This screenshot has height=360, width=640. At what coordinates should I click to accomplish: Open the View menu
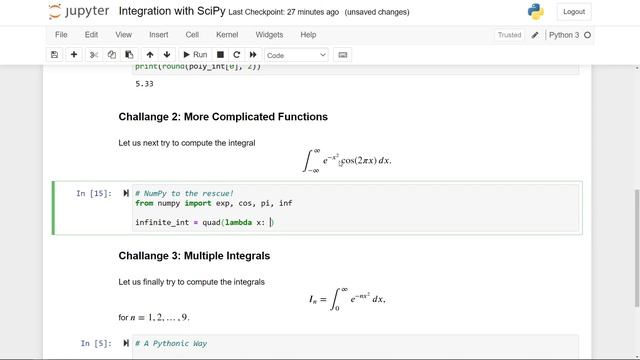pyautogui.click(x=123, y=35)
